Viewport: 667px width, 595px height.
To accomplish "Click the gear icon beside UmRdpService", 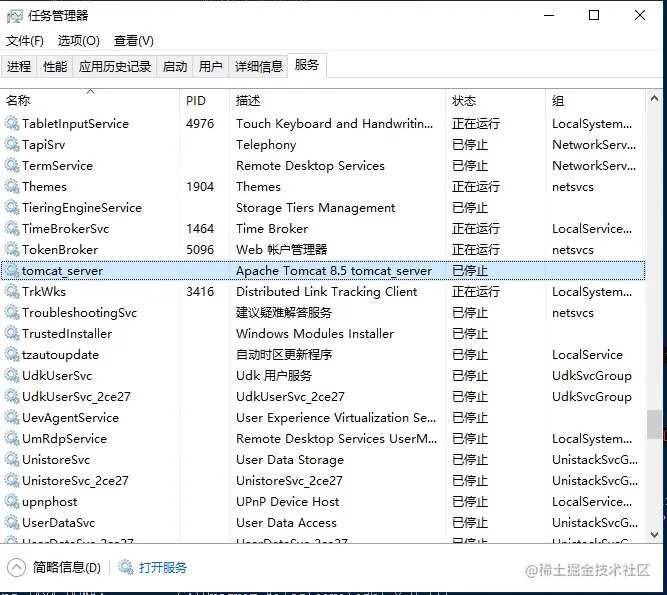I will tap(12, 438).
